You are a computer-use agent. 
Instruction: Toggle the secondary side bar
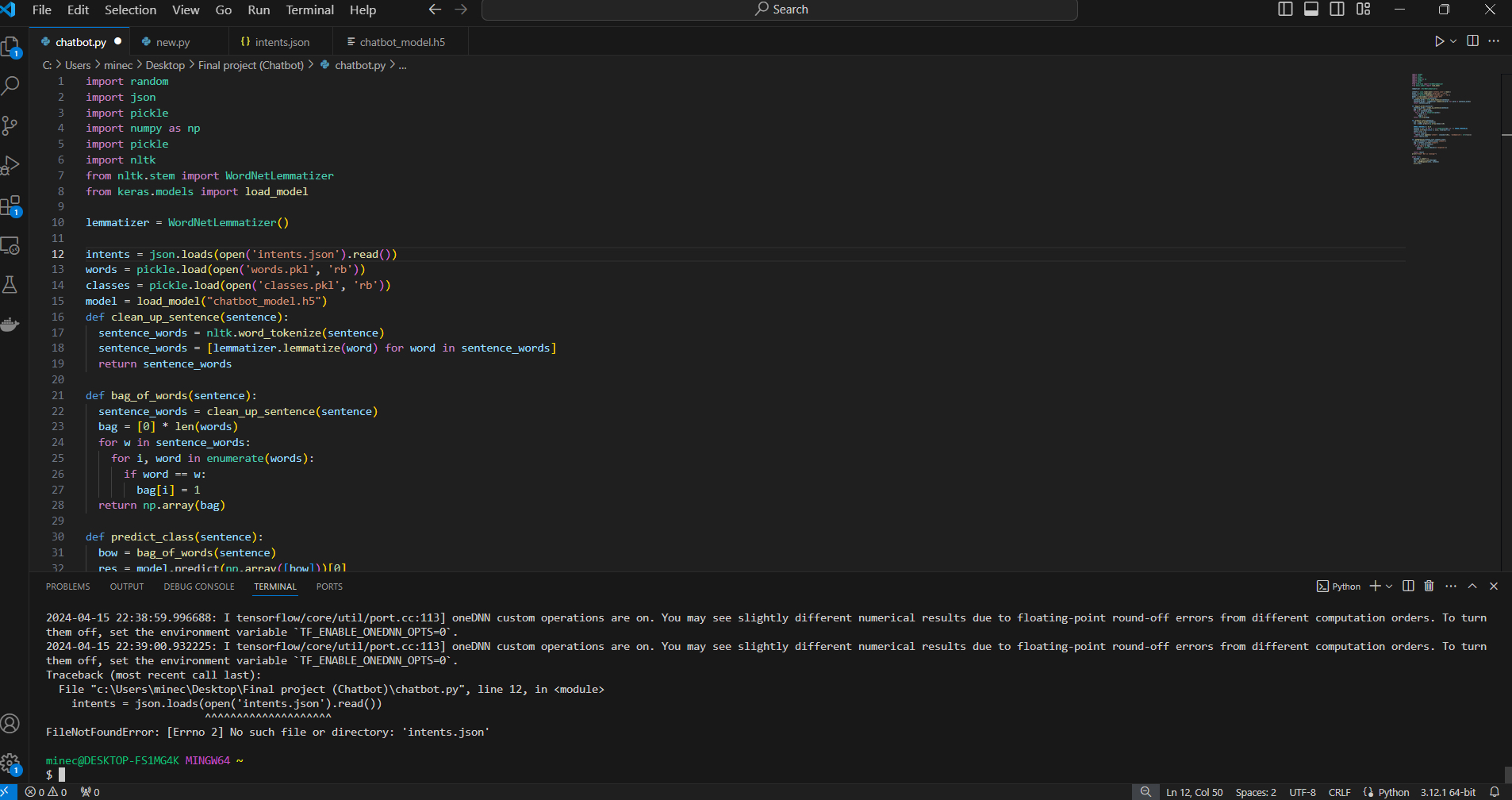[1337, 10]
